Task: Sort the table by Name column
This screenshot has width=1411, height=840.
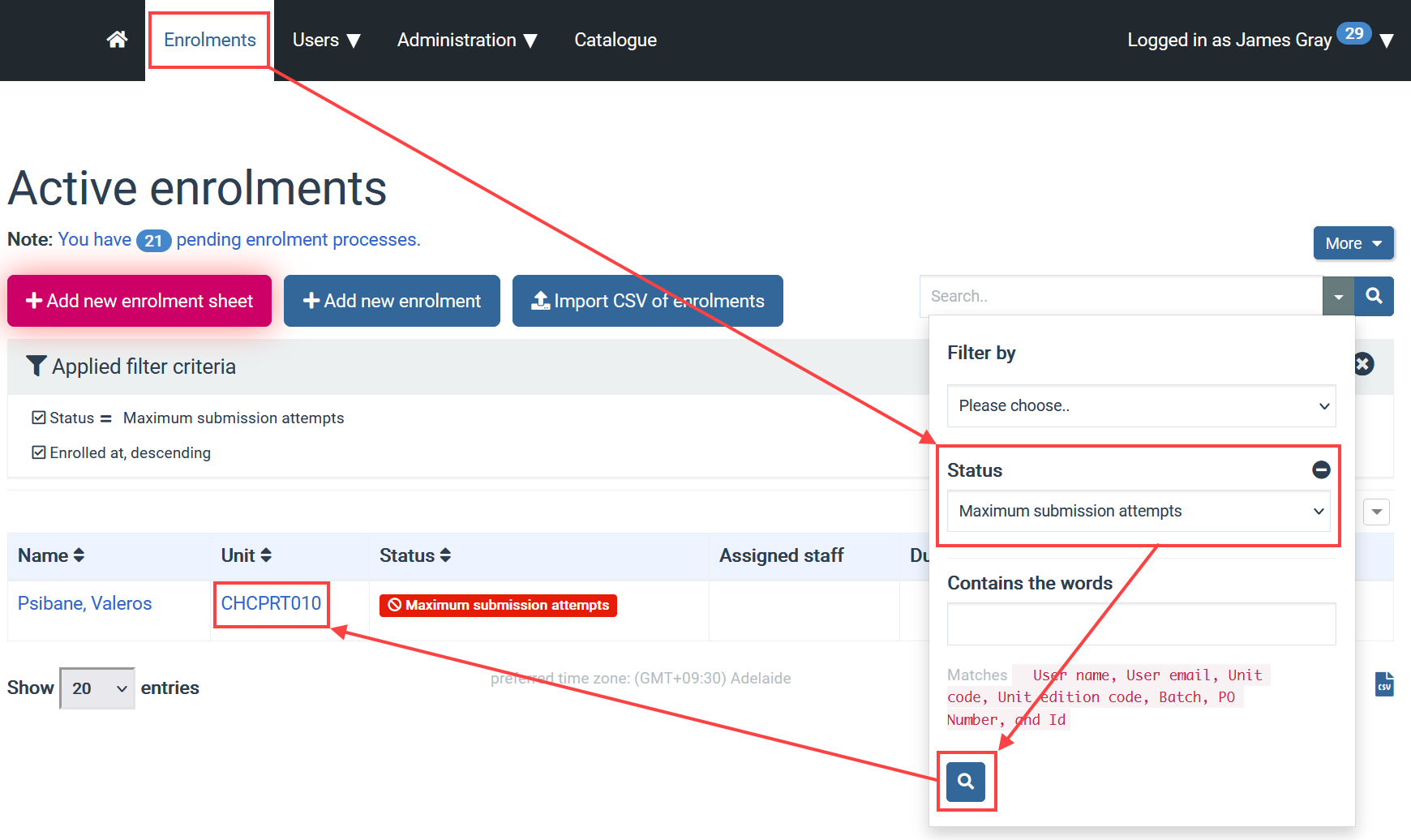Action: tap(51, 555)
